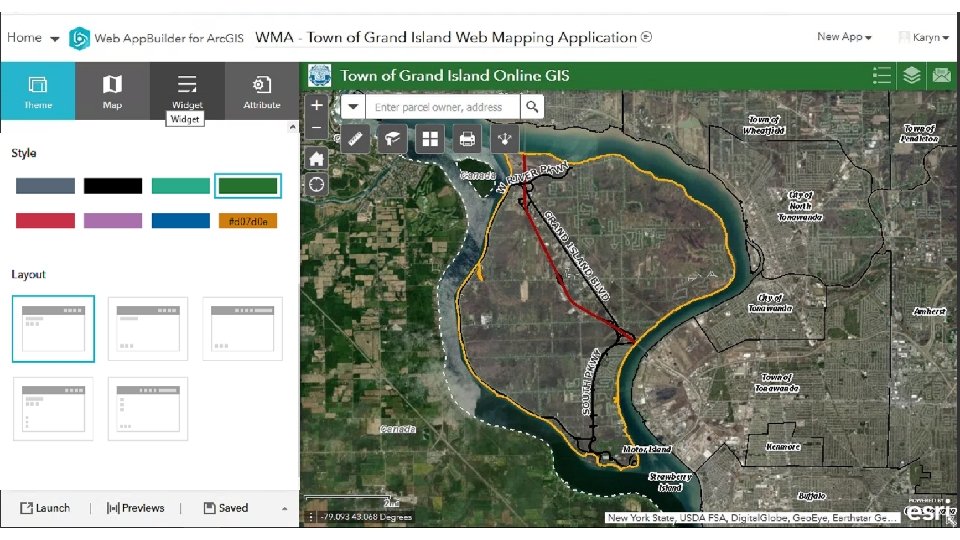Open the tool right of the Print widget
The width and height of the screenshot is (960, 540).
point(504,139)
